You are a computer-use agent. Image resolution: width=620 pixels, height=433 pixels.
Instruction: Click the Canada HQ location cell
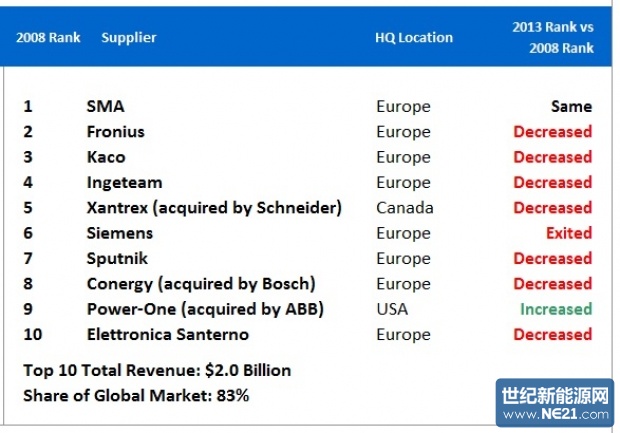pyautogui.click(x=404, y=208)
